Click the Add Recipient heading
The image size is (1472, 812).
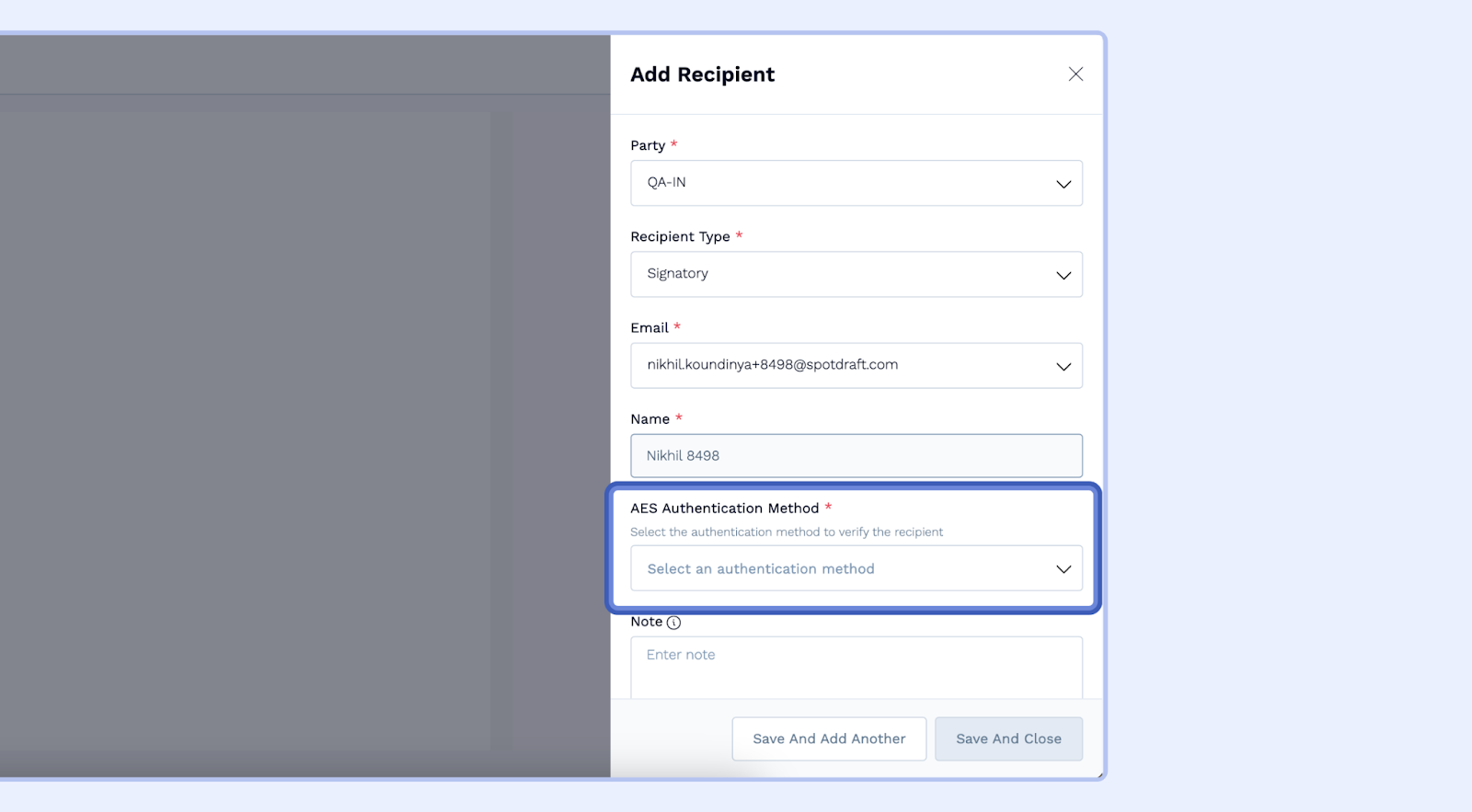pyautogui.click(x=702, y=74)
